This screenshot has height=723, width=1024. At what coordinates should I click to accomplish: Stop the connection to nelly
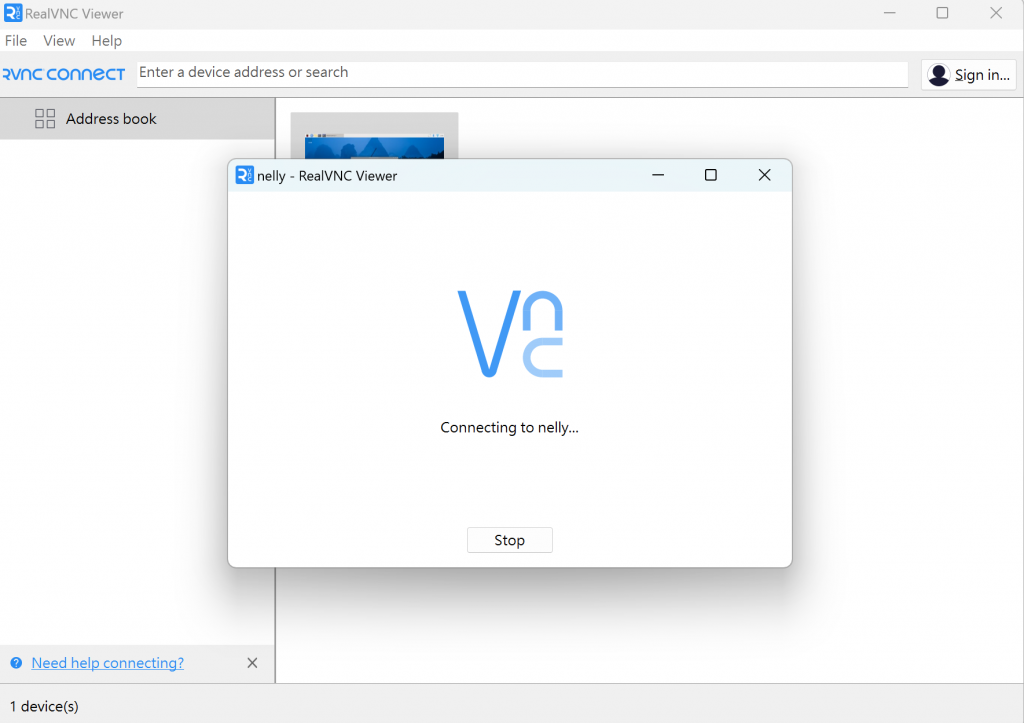tap(509, 540)
